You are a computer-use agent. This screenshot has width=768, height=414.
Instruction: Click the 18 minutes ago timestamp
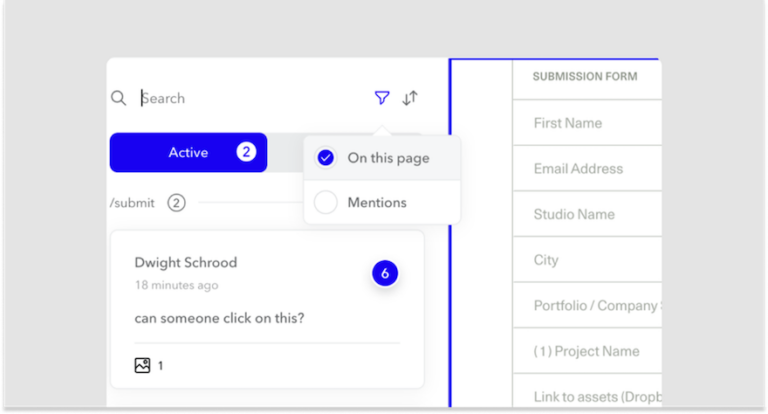click(176, 285)
